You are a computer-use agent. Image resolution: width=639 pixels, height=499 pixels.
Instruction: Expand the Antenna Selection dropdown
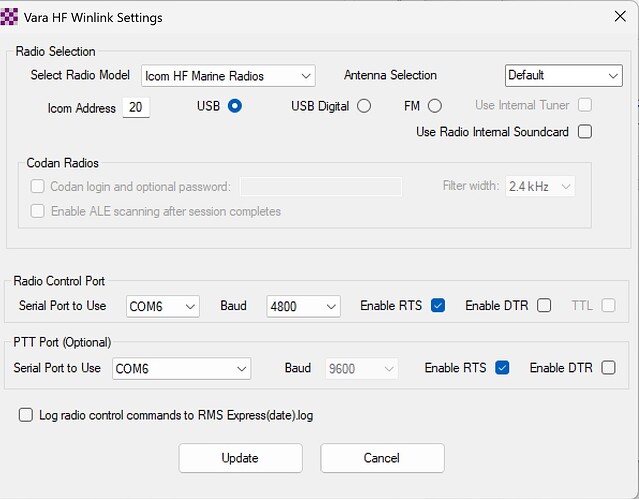(x=563, y=76)
